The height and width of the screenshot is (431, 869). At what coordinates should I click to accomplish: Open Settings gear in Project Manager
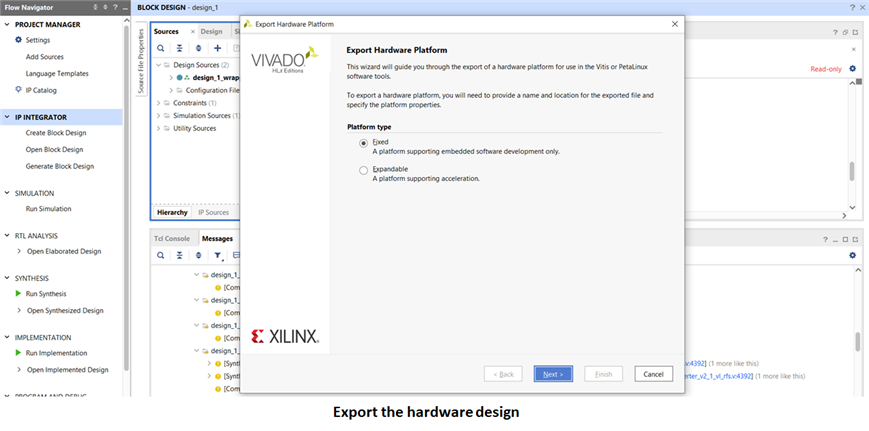tap(18, 40)
